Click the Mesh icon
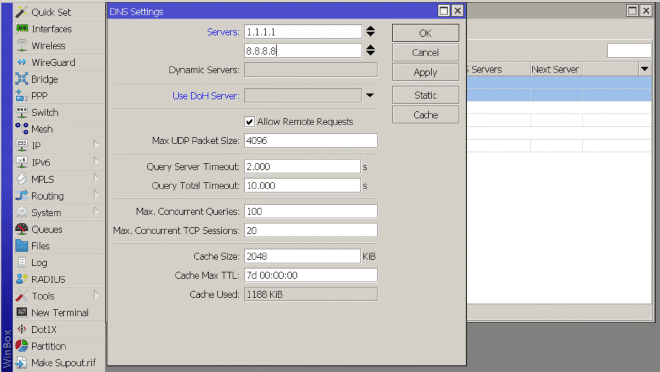This screenshot has width=660, height=372. (x=21, y=128)
